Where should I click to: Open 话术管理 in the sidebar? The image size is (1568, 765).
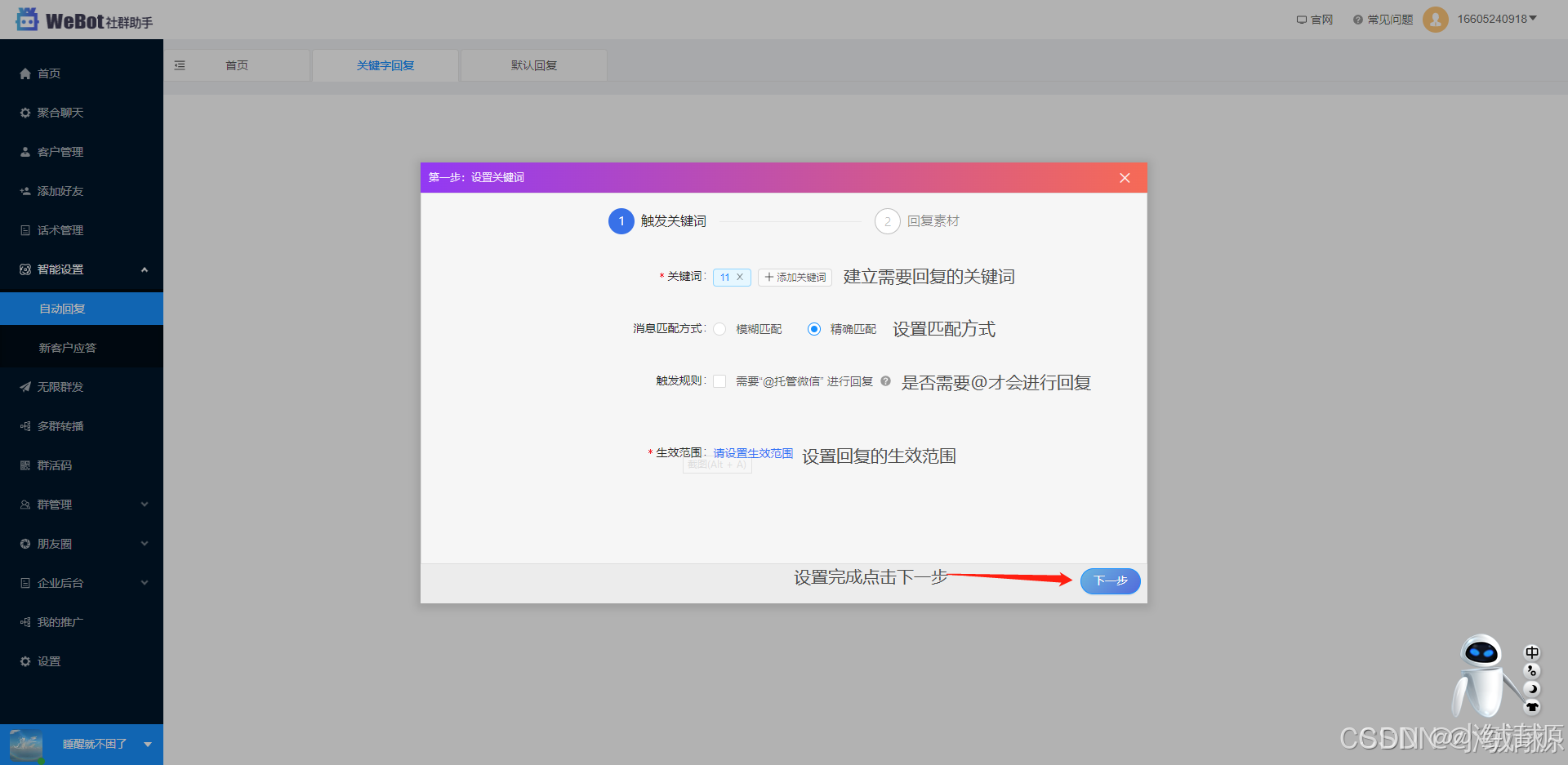60,229
